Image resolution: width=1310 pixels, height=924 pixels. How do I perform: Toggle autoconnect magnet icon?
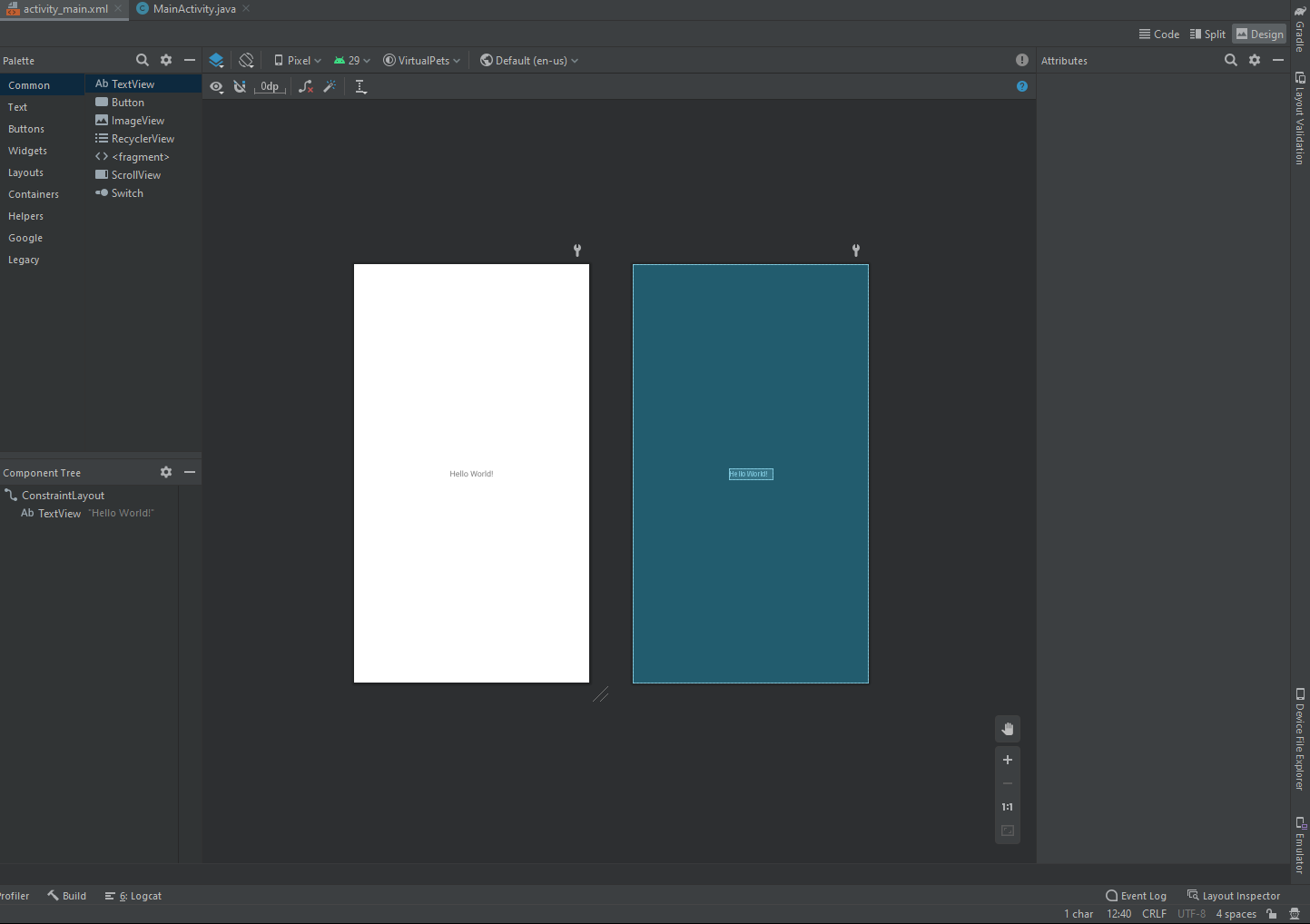click(x=240, y=87)
